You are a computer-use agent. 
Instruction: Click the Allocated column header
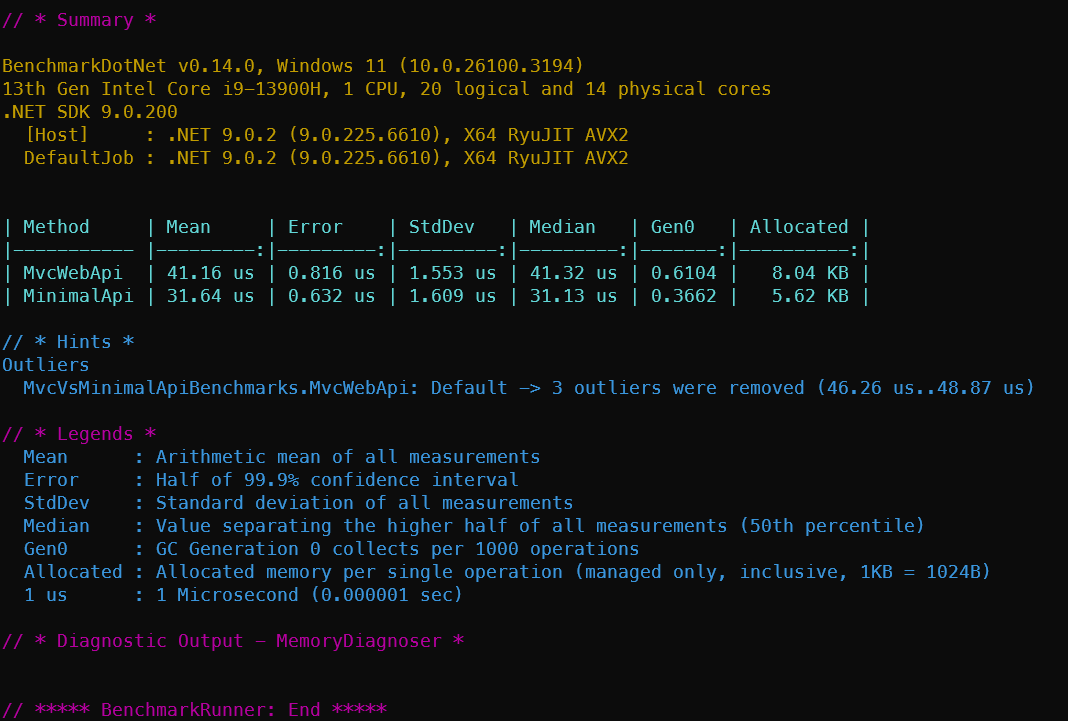tap(799, 227)
